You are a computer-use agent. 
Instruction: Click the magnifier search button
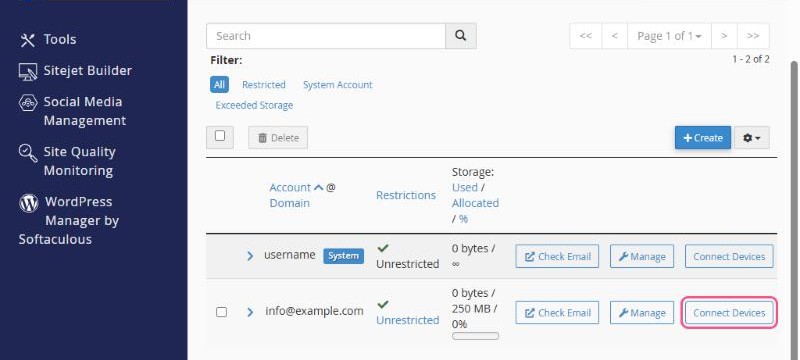461,36
